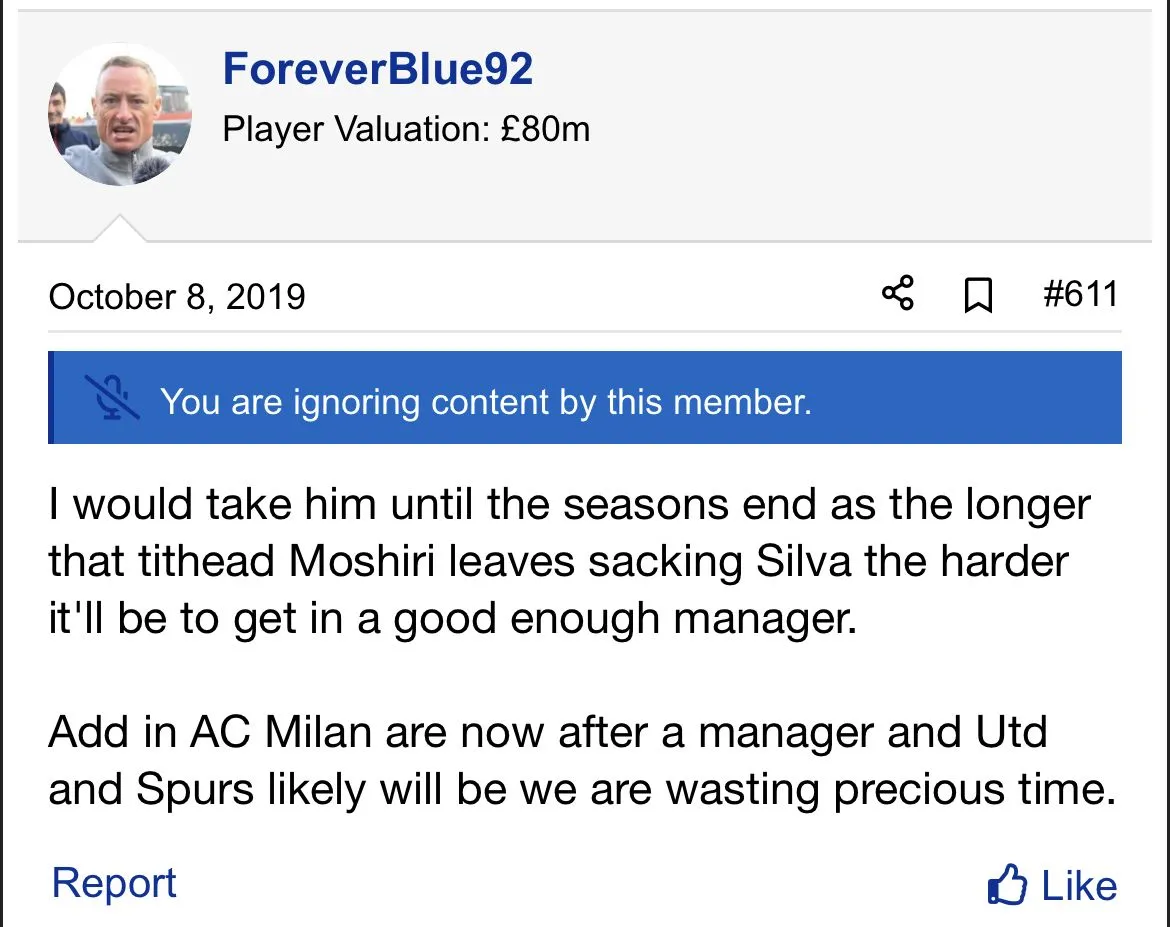The image size is (1170, 927).
Task: Click the October 8, 2019 post date
Action: [177, 297]
